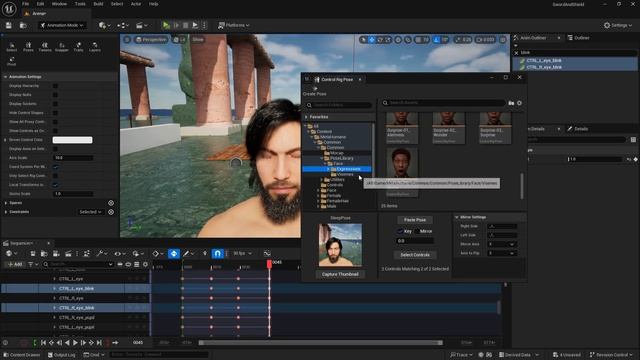The width and height of the screenshot is (640, 360).
Task: Open asset view settings gear in Pose window
Action: coord(519,103)
